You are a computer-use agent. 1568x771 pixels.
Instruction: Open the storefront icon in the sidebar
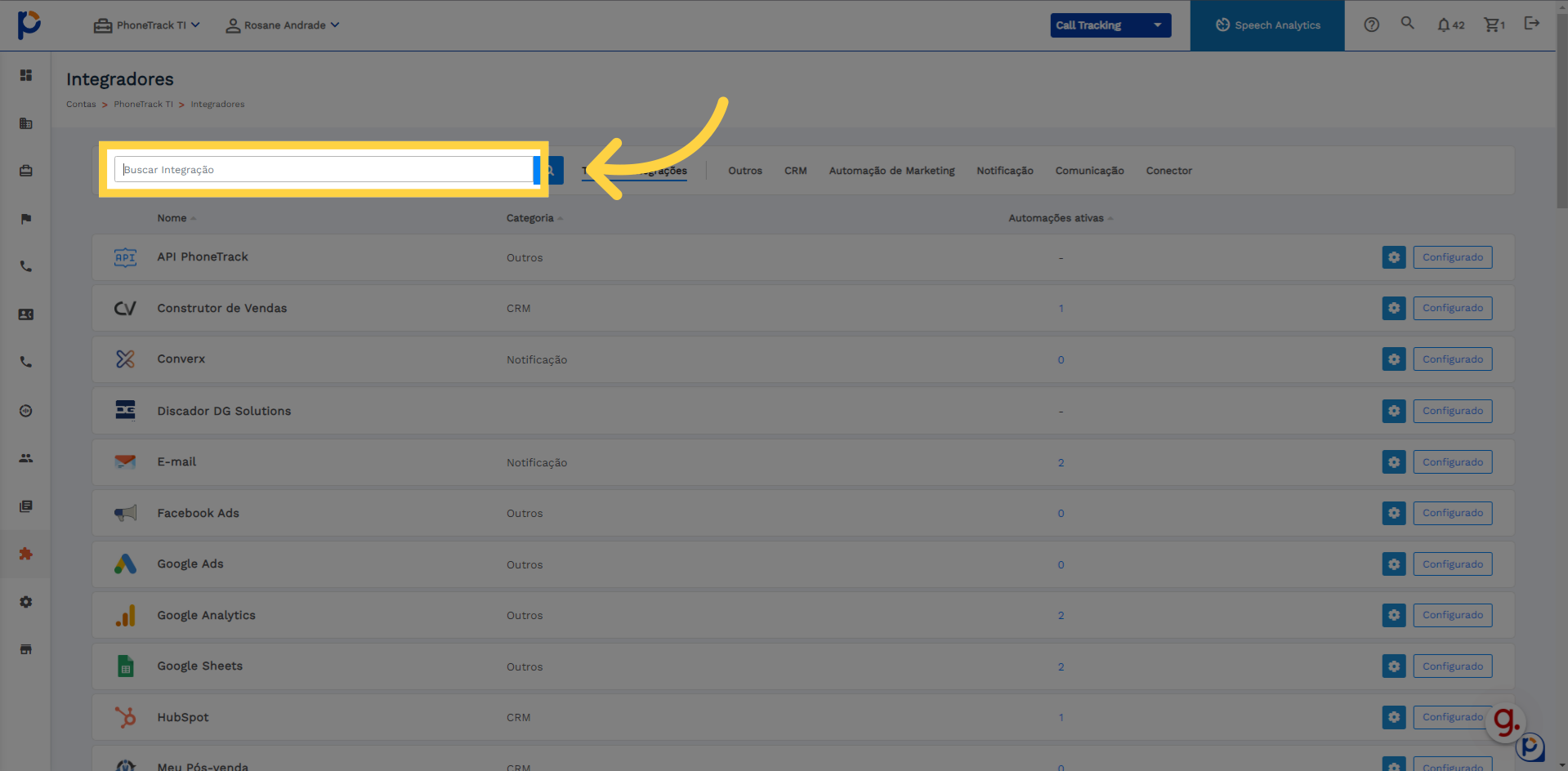pyautogui.click(x=26, y=649)
